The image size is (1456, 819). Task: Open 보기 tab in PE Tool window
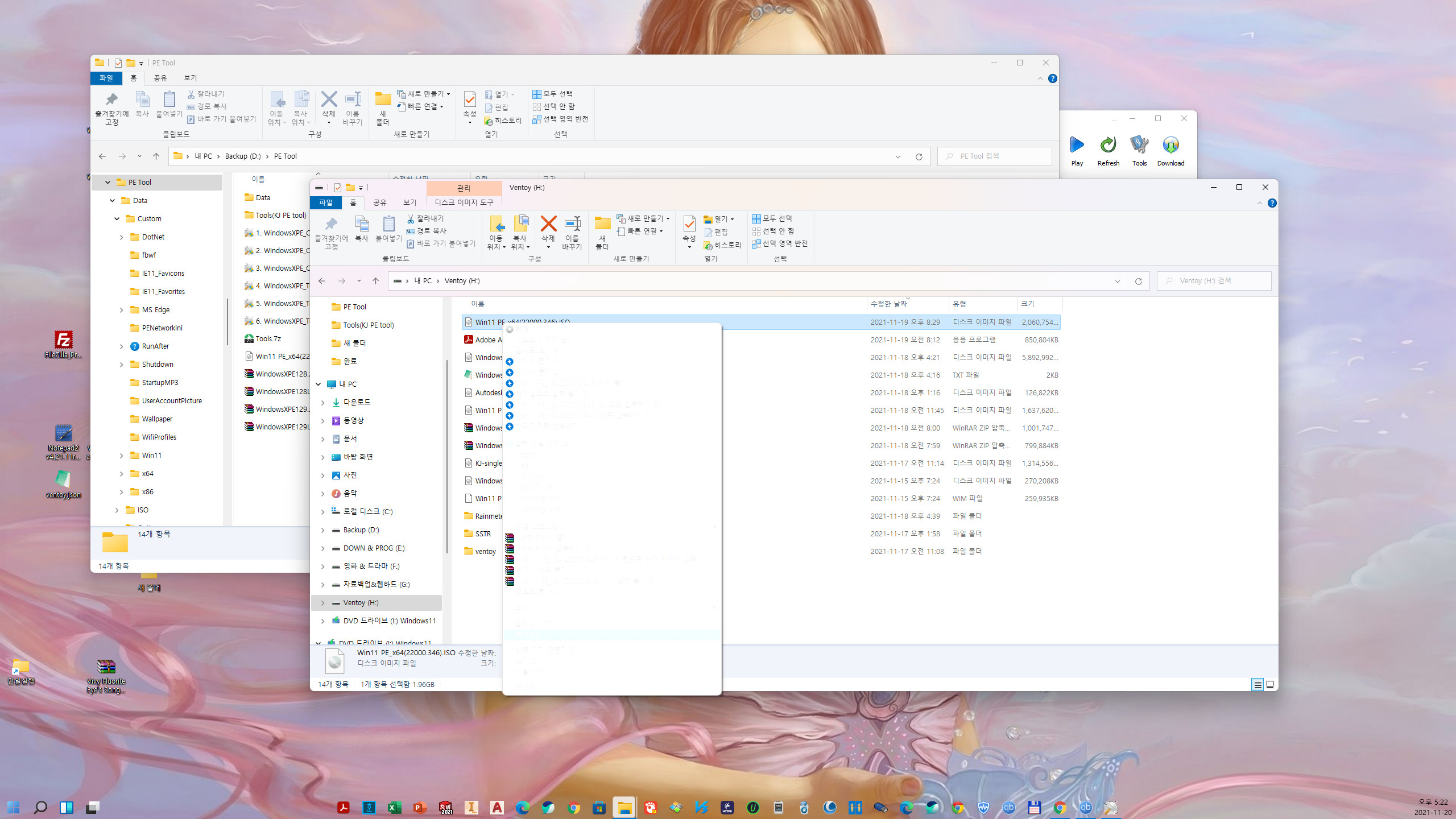tap(190, 78)
